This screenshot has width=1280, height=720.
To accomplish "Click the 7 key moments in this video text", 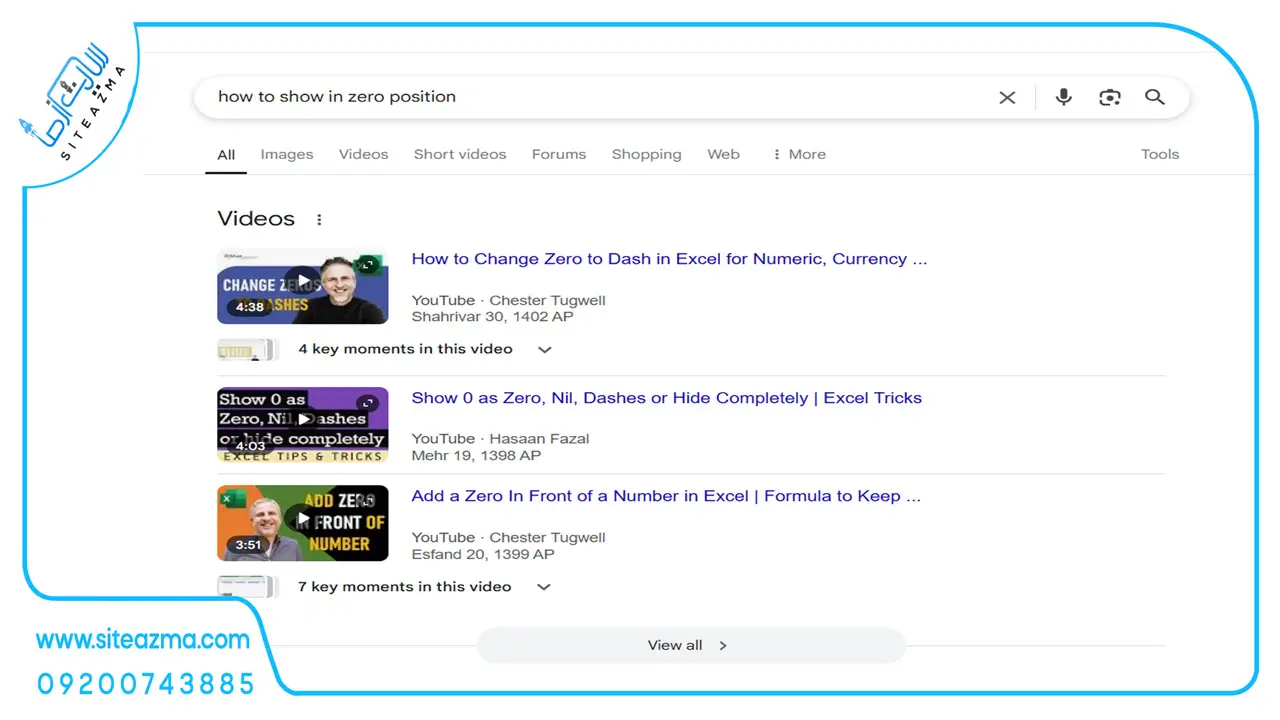I will pos(405,587).
